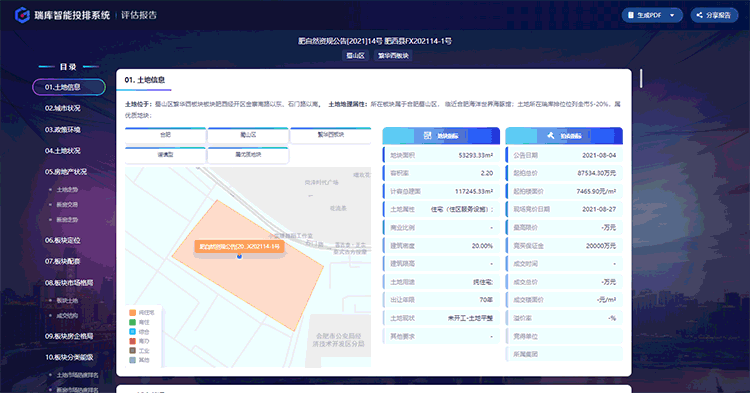Click the share icon on 分享报告 button

(x=699, y=15)
